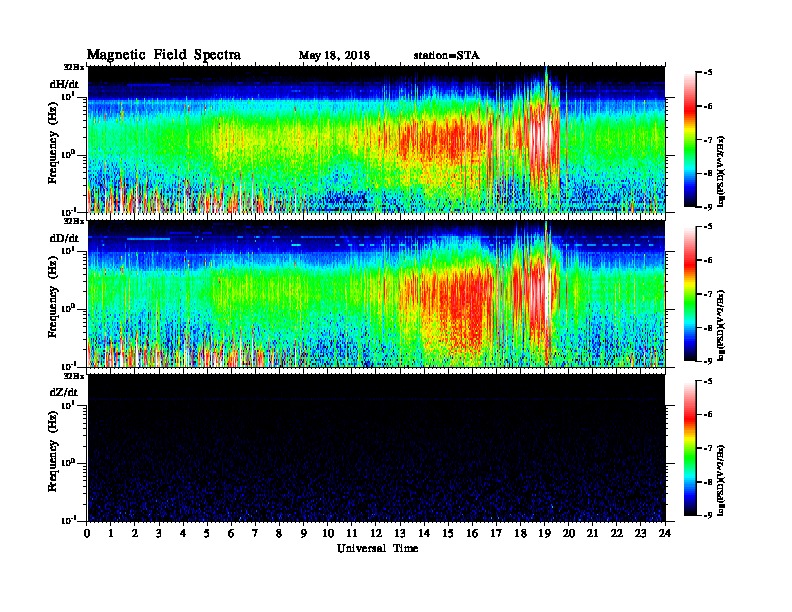
Task: Click hour tick label "20" on time axis
Action: pos(569,533)
